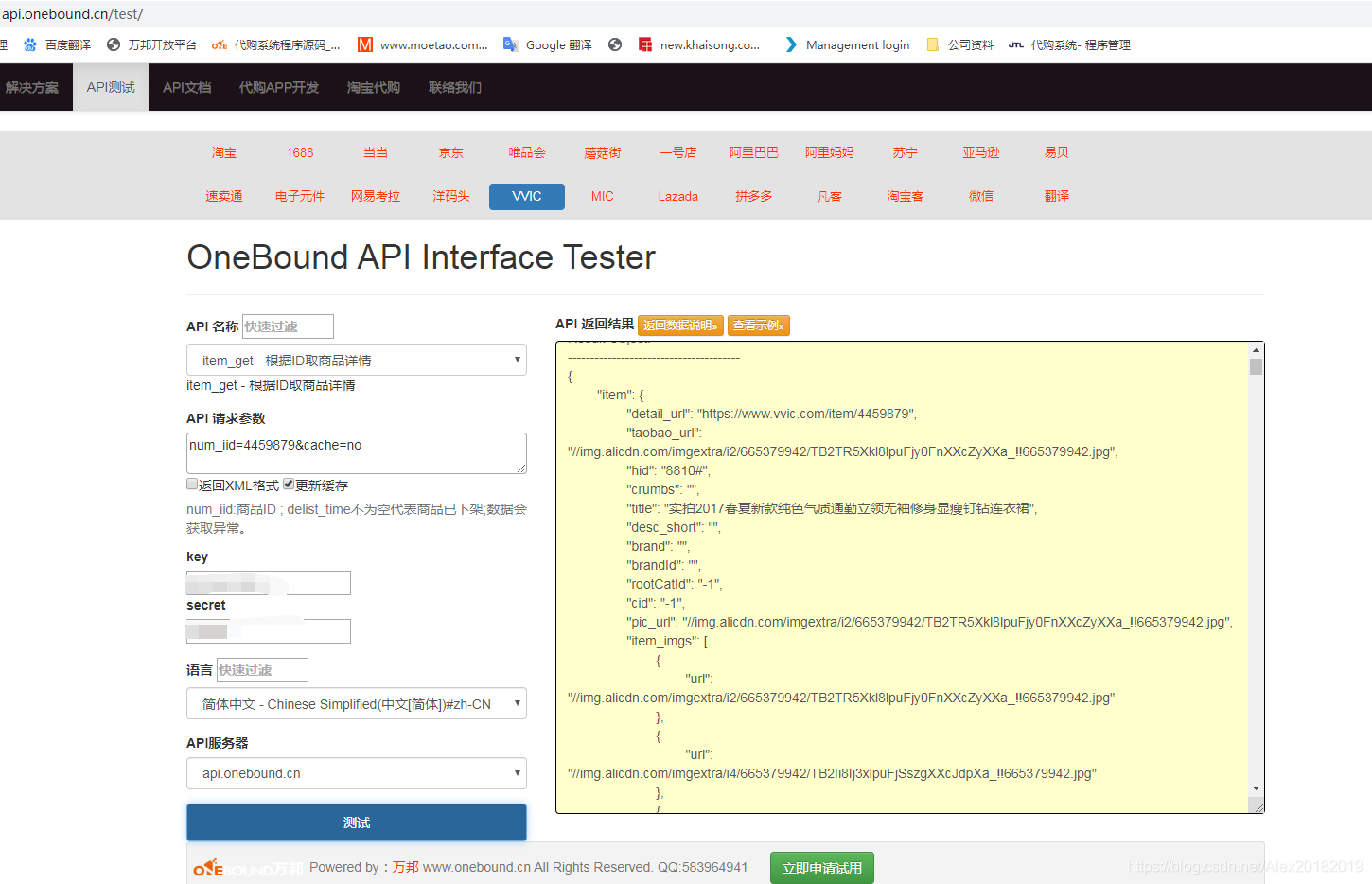The height and width of the screenshot is (884, 1372).
Task: Open the 代购APP开发 nav item
Action: click(x=279, y=87)
